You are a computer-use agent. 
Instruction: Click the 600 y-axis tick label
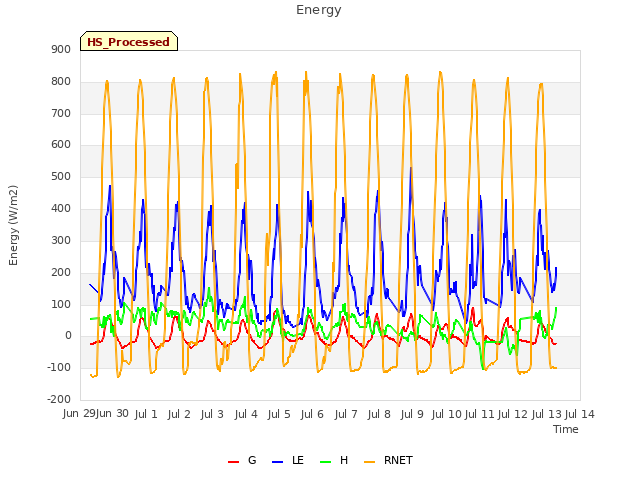coord(61,145)
